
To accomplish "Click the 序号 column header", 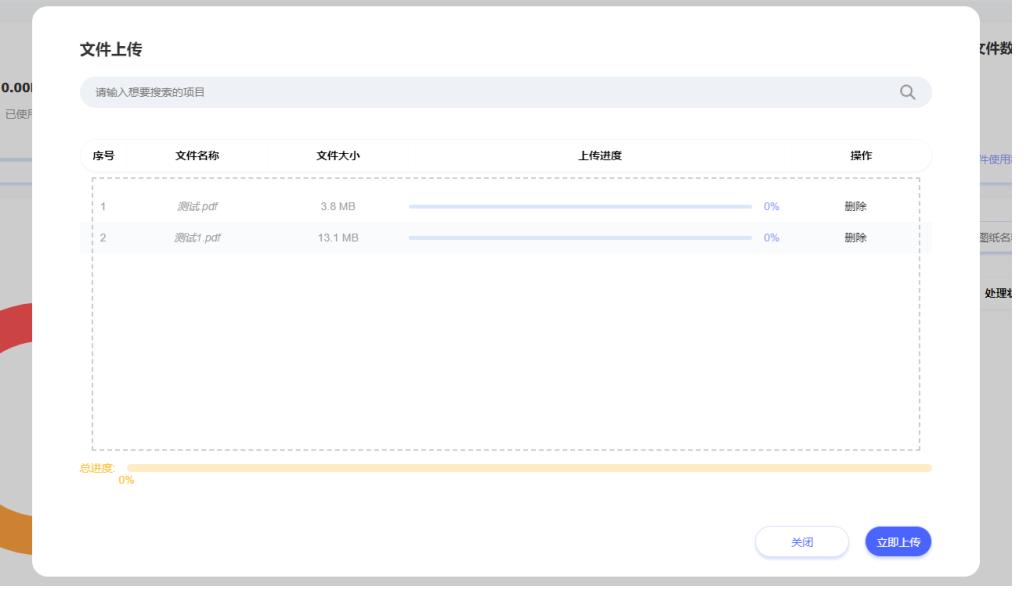I will click(104, 156).
